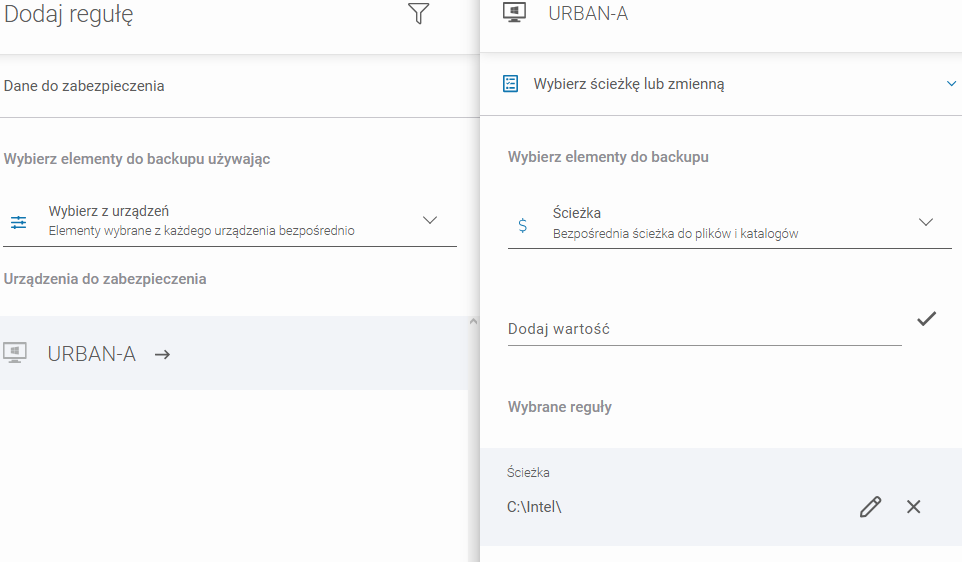Click the right arrow next to URBAN-A device
The image size is (962, 562).
[162, 354]
